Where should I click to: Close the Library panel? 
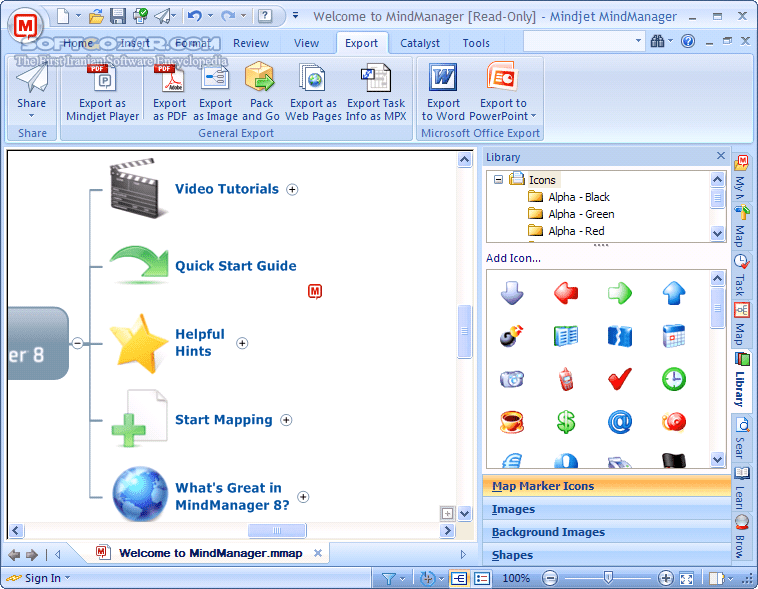(x=720, y=156)
